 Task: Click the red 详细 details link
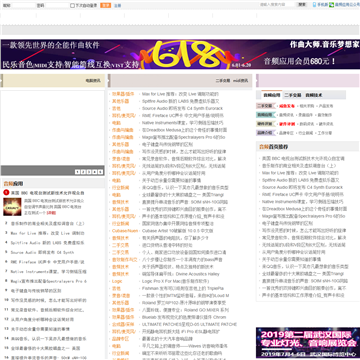coord(51,213)
